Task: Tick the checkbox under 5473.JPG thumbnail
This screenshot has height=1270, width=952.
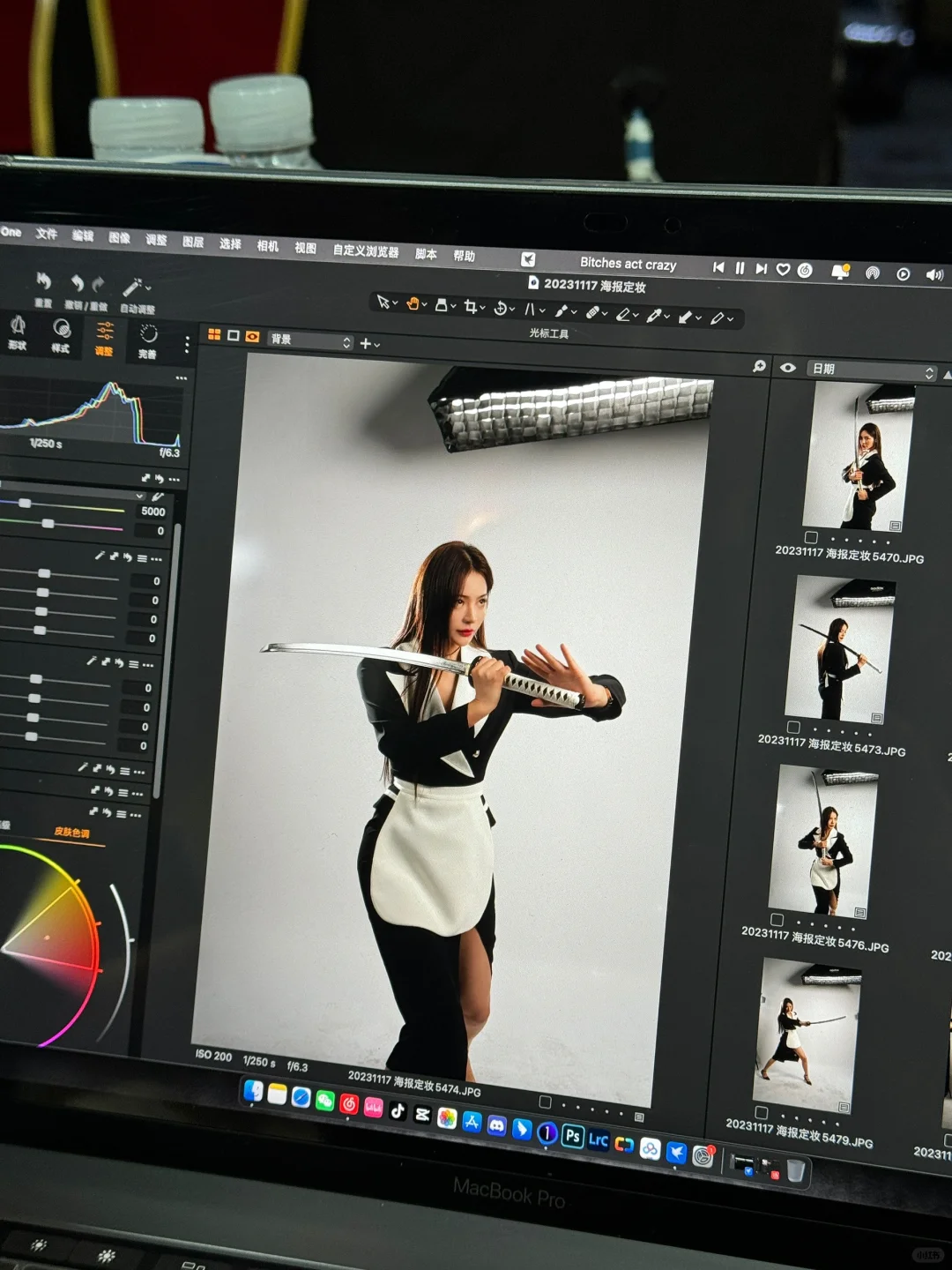Action: (793, 728)
